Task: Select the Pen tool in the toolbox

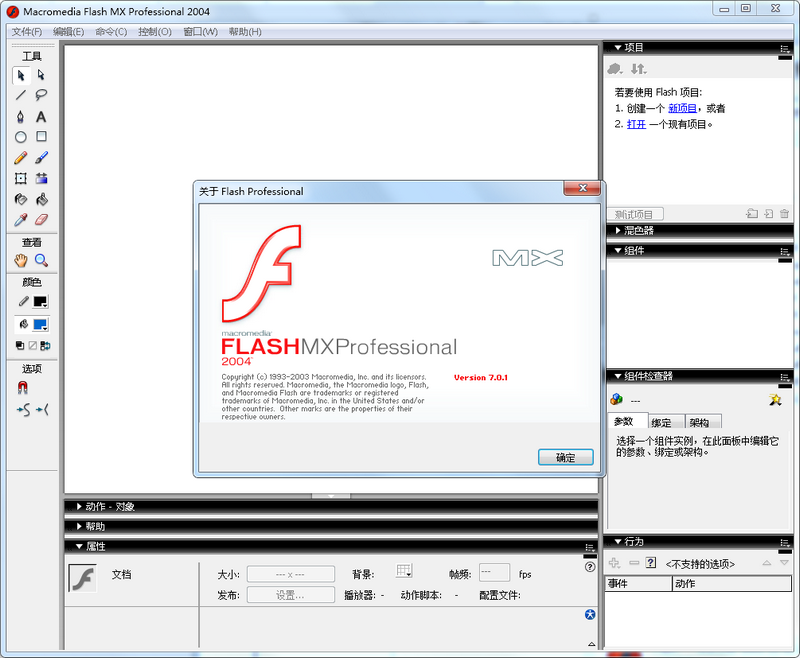Action: (22, 118)
